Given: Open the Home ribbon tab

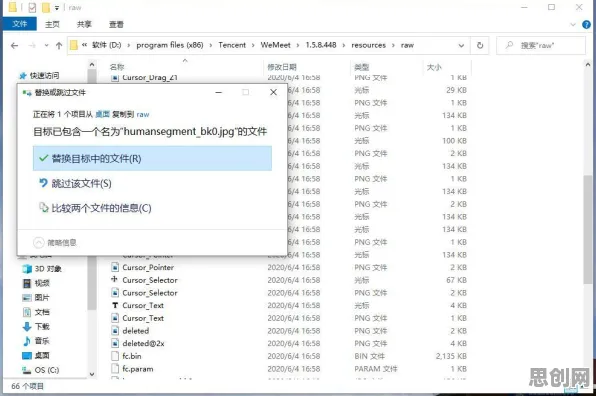Looking at the screenshot, I should click(x=52, y=24).
